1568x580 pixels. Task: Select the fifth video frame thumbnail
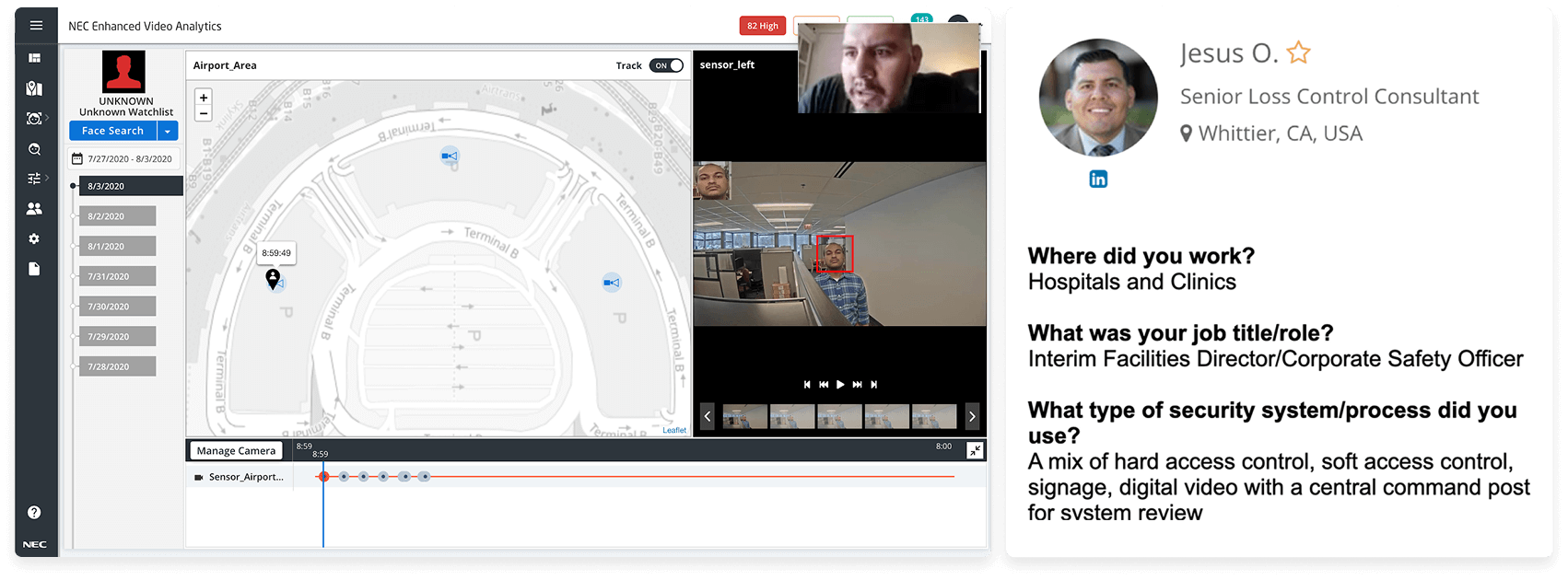[x=934, y=416]
